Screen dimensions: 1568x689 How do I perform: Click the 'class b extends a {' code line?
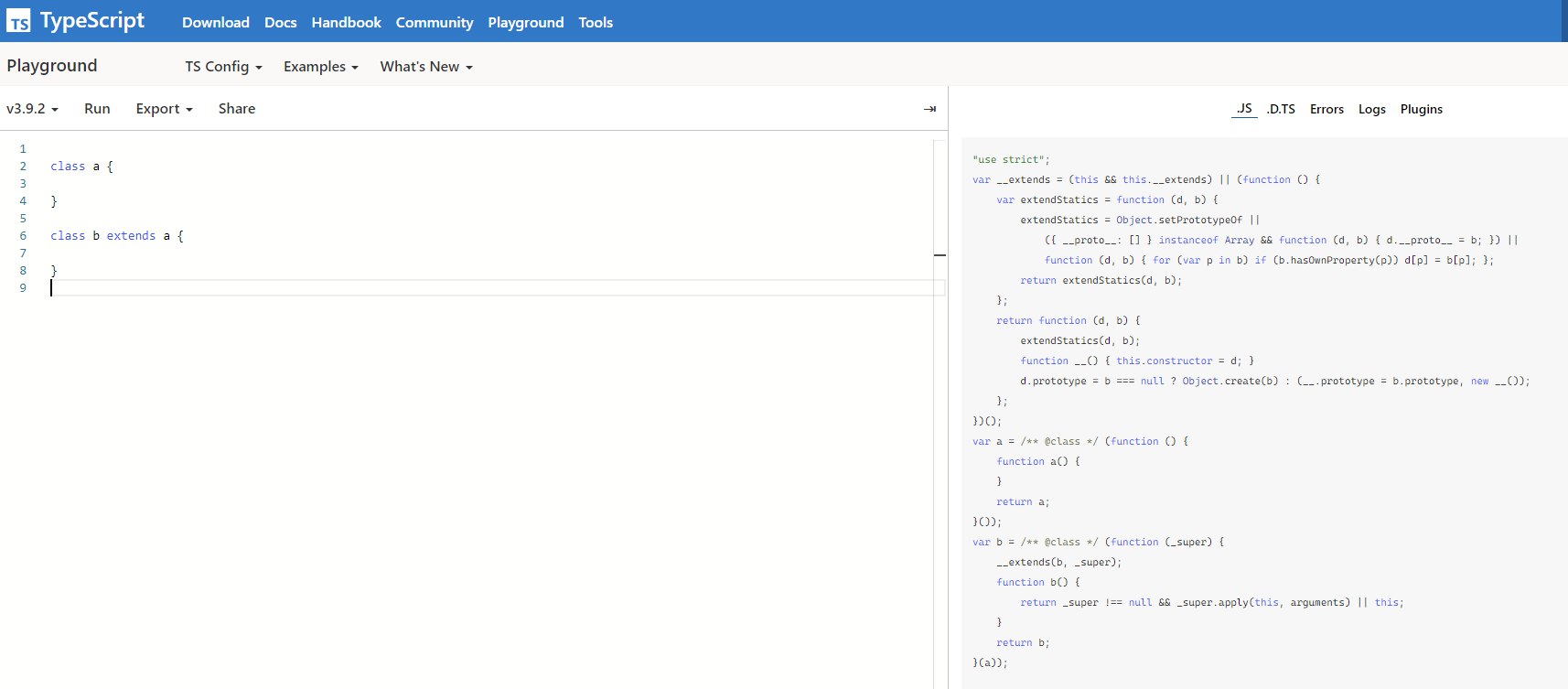[117, 236]
